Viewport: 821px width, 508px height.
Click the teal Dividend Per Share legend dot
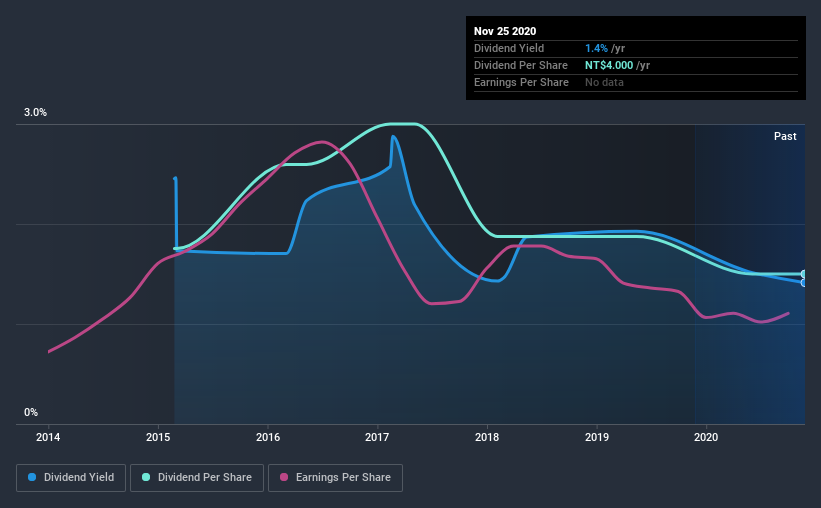[x=146, y=477]
